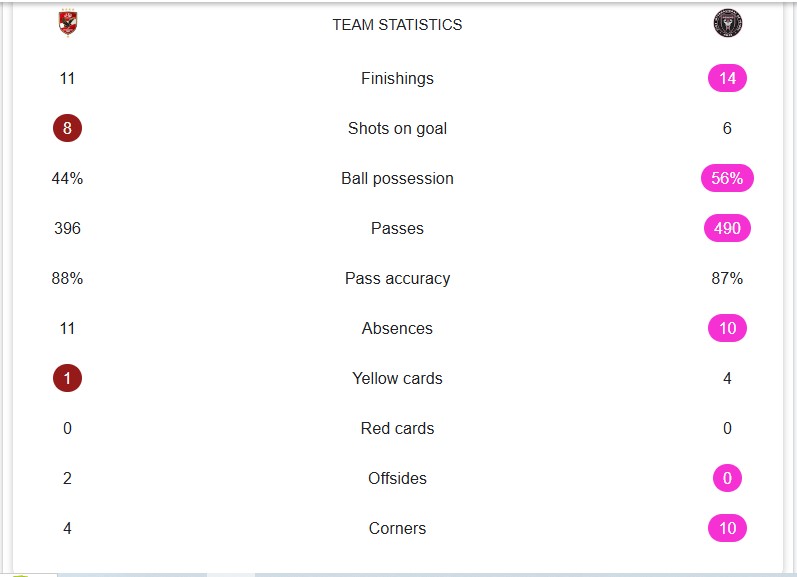Select the pink 56% Ball possession badge
Image resolution: width=797 pixels, height=577 pixels.
(727, 178)
